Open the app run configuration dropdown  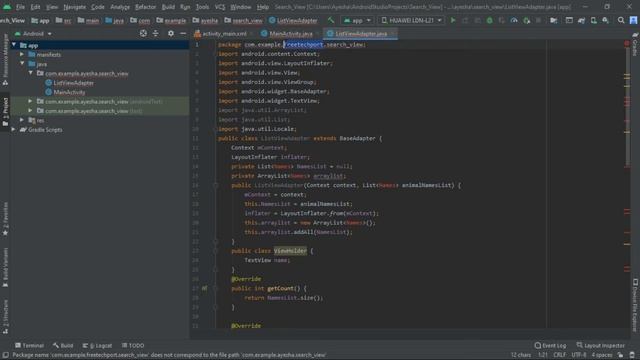tap(357, 20)
